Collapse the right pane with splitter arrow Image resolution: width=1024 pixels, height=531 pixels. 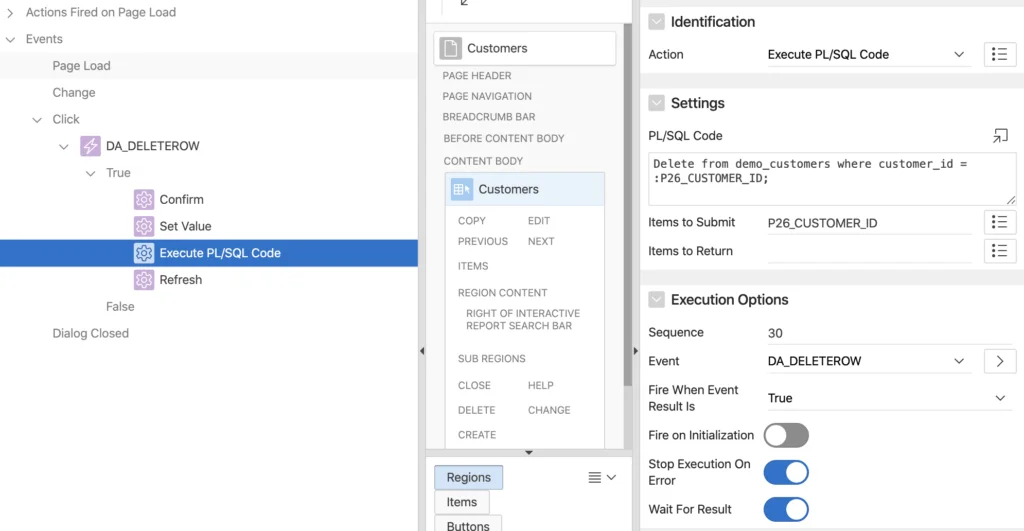click(635, 351)
